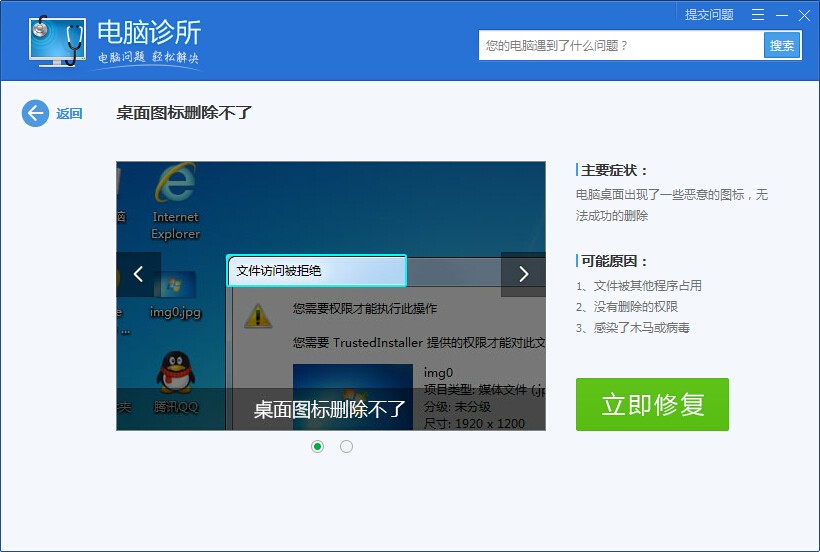Click reason 2、没有删除的权限
Image resolution: width=820 pixels, height=552 pixels.
tap(627, 307)
